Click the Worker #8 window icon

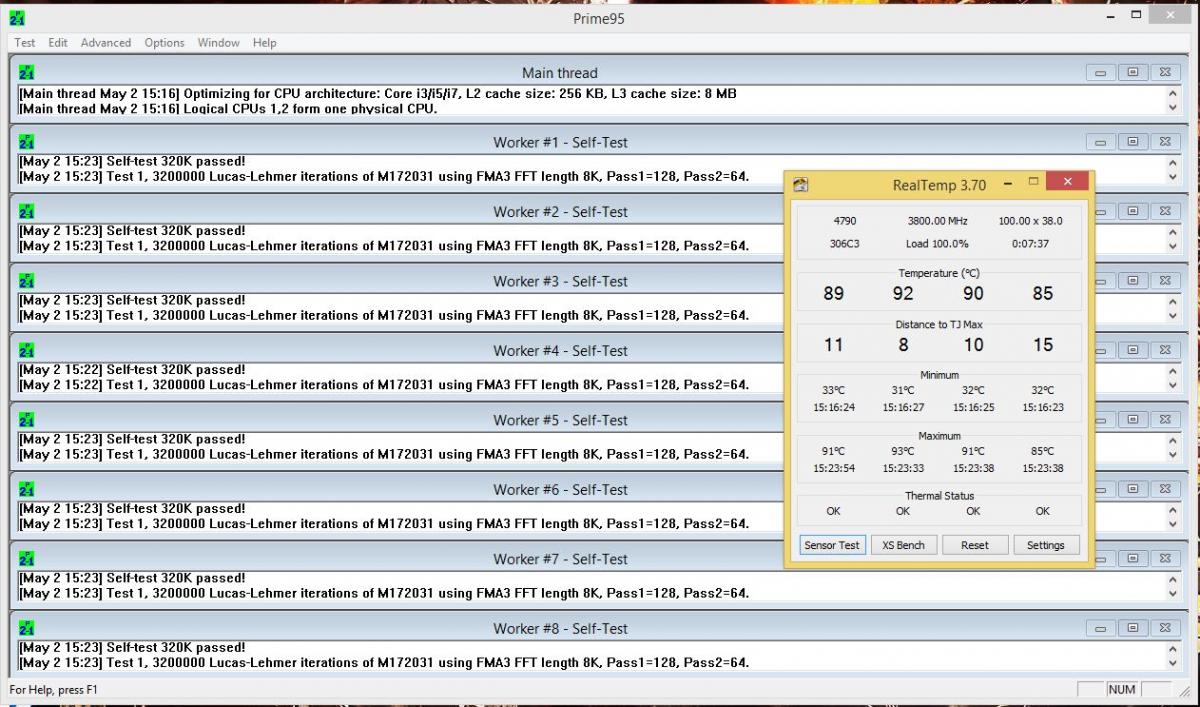27,629
